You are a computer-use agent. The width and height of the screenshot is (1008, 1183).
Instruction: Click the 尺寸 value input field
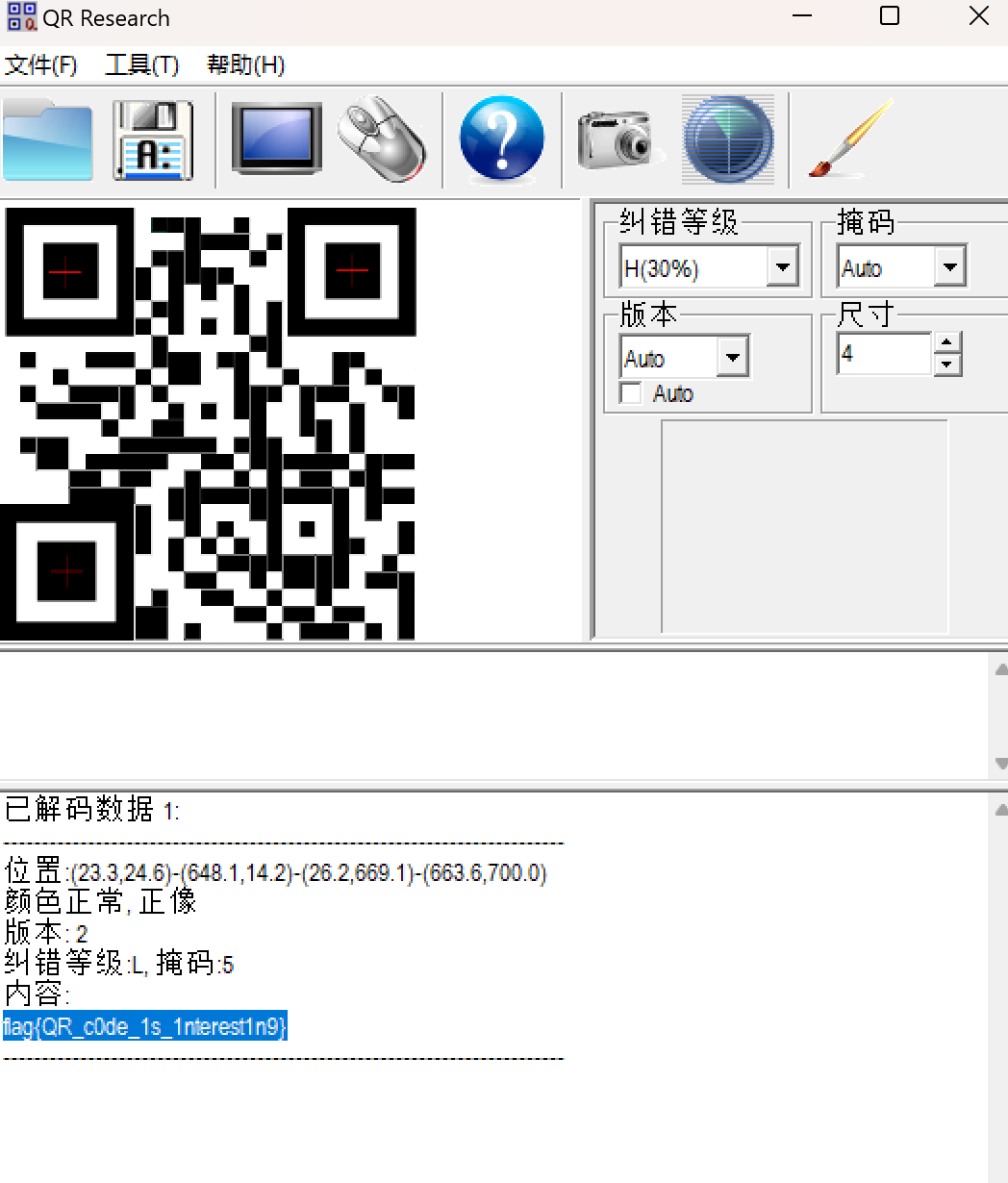[885, 354]
